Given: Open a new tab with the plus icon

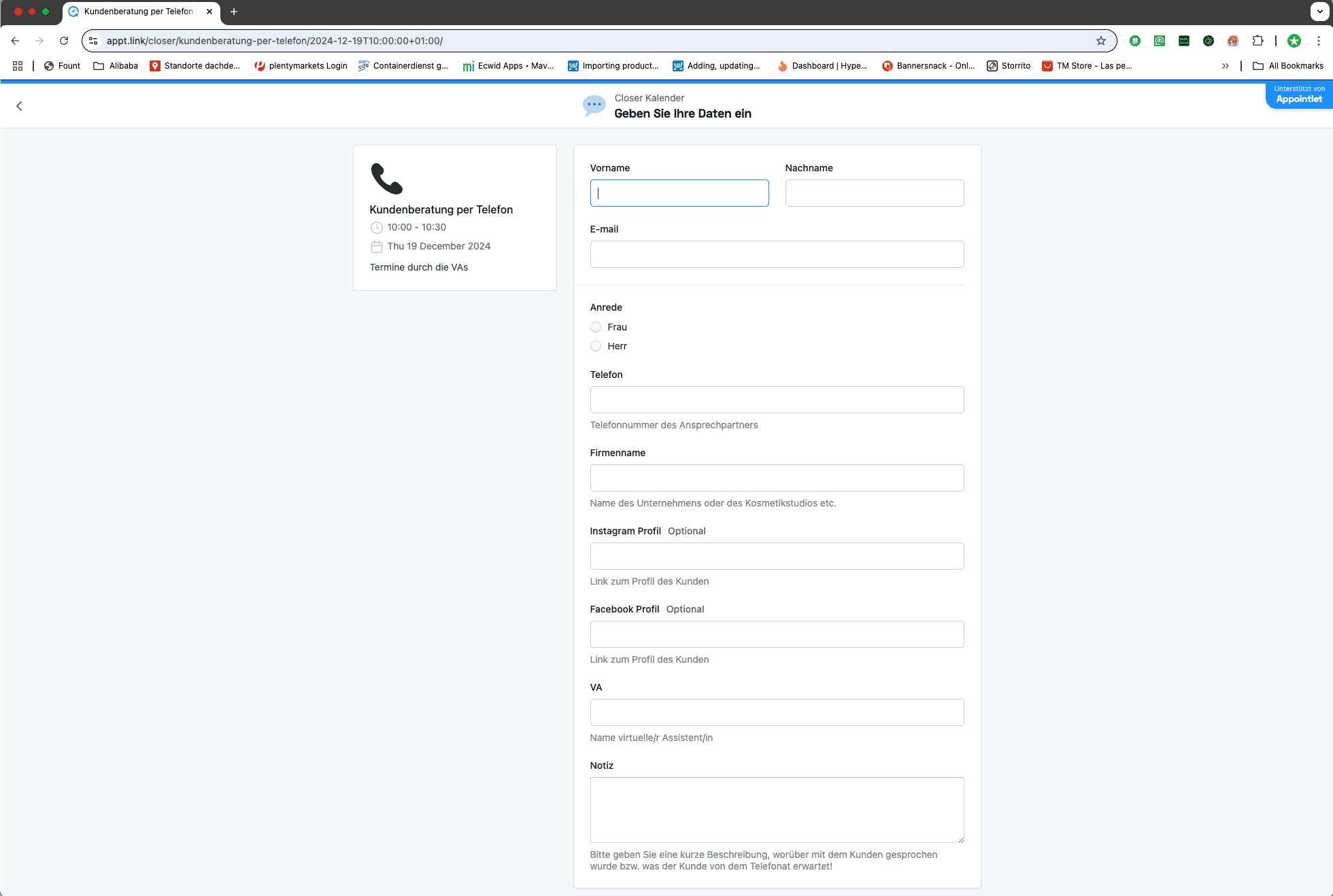Looking at the screenshot, I should click(234, 12).
